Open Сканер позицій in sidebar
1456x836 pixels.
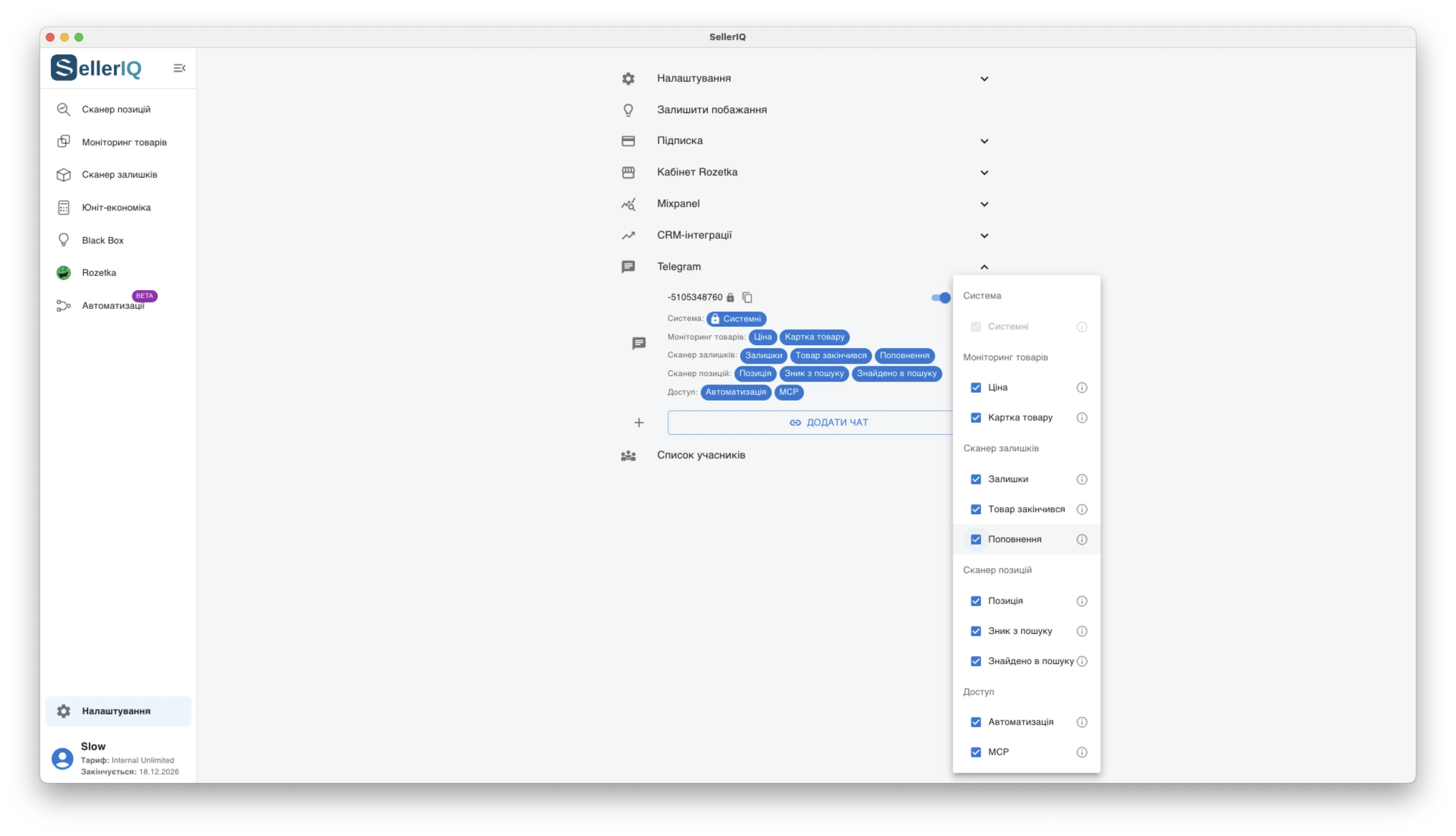pos(118,109)
